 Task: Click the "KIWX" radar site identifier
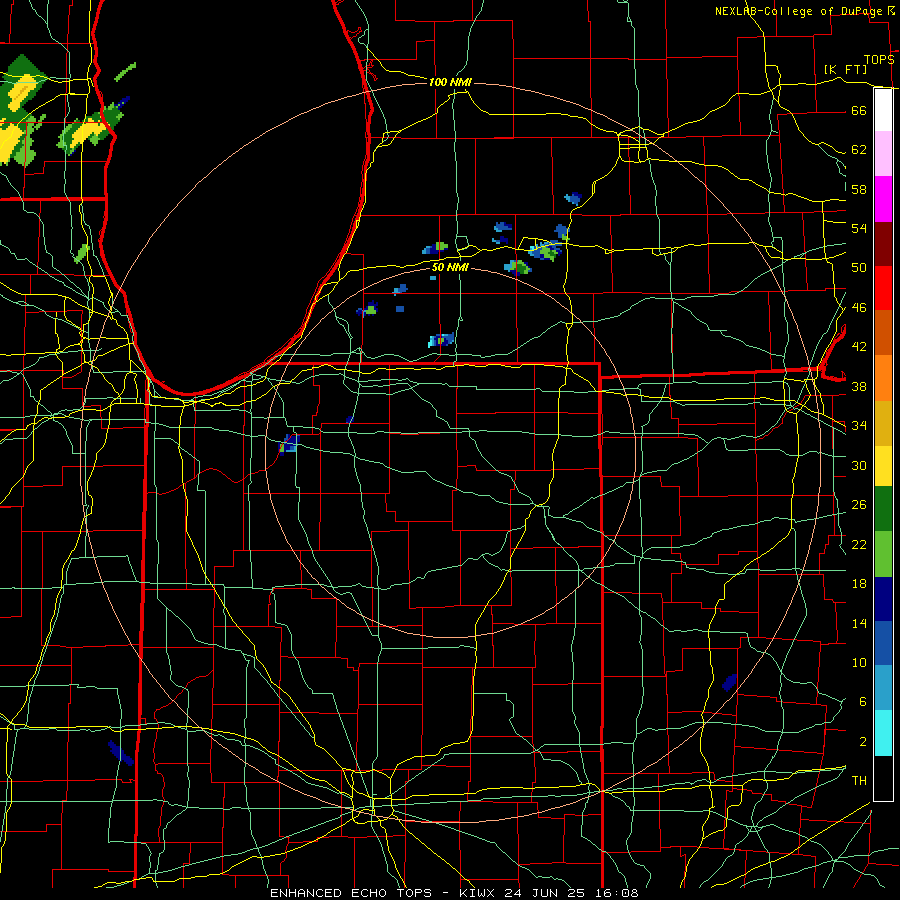click(479, 893)
